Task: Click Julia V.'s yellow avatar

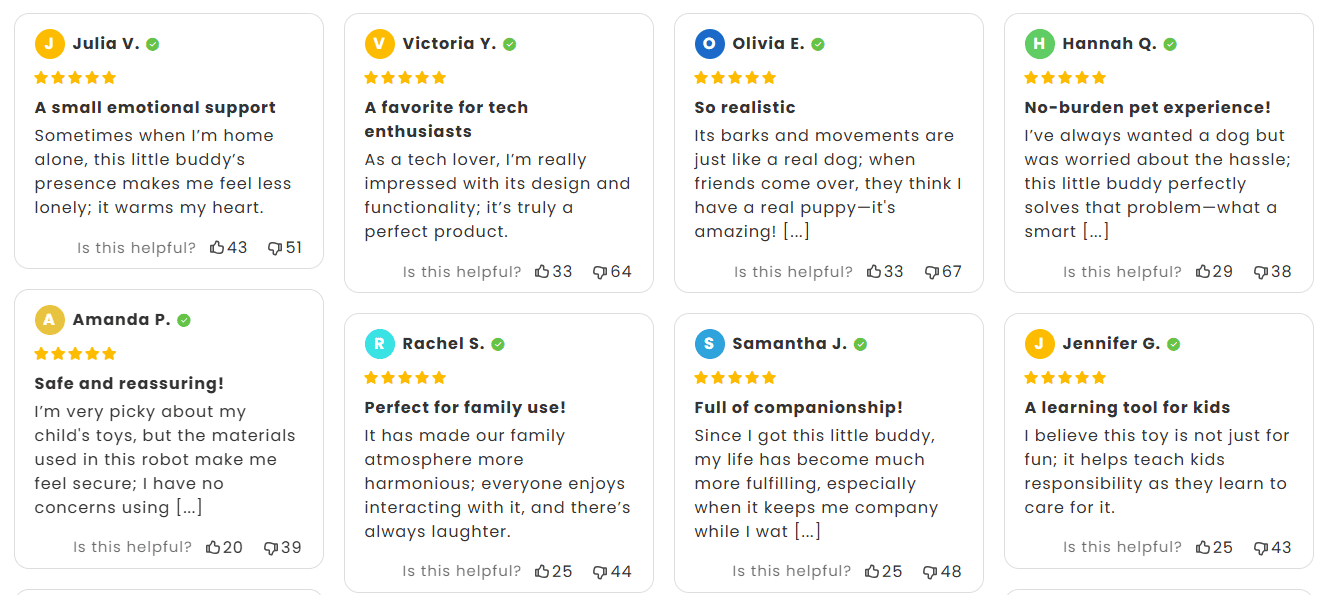Action: pos(49,44)
